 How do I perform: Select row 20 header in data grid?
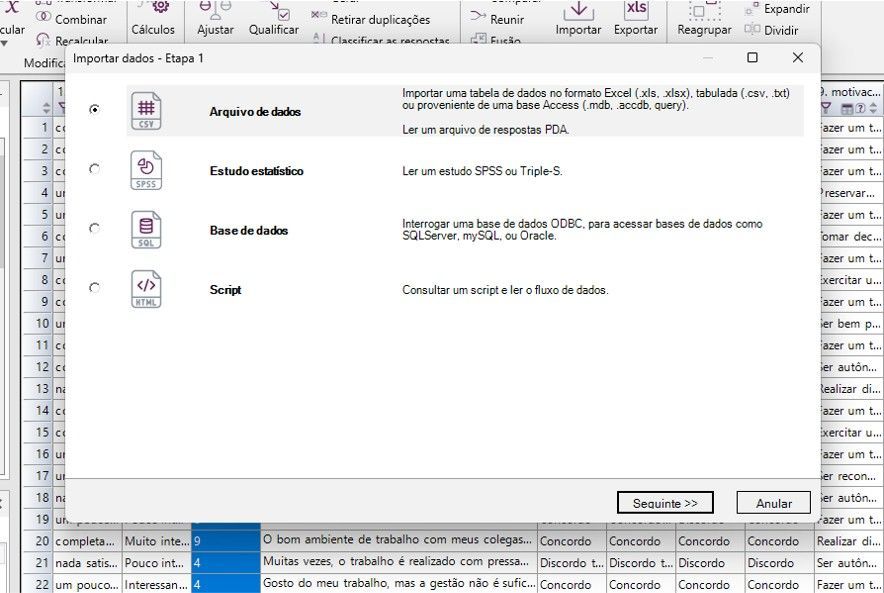[x=38, y=541]
